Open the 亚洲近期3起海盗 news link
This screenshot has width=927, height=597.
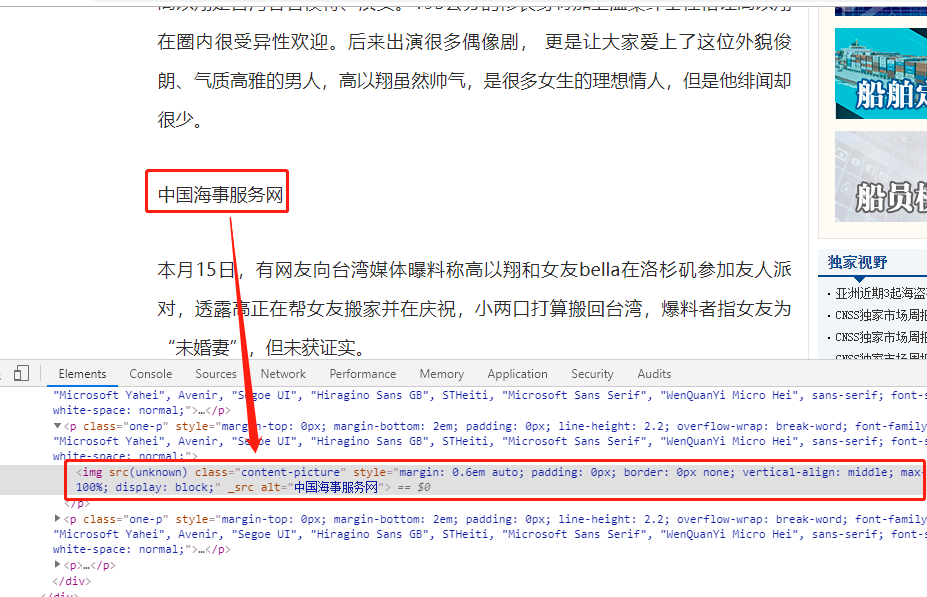[880, 293]
